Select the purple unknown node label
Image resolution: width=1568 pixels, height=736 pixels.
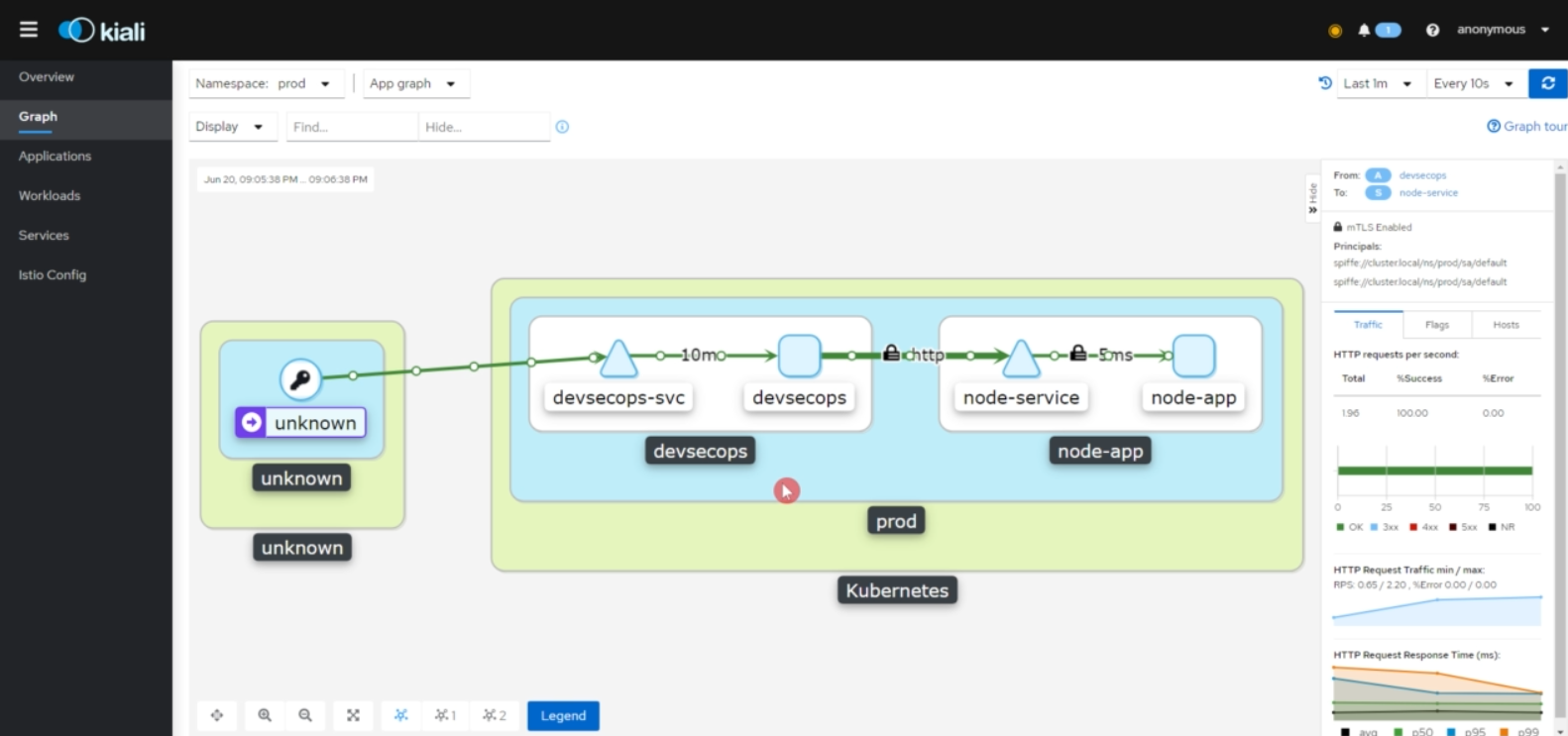click(300, 423)
